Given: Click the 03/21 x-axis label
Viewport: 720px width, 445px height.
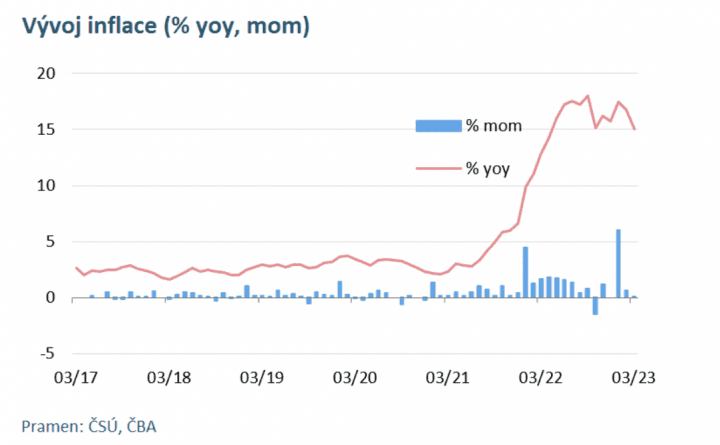Looking at the screenshot, I should (448, 377).
